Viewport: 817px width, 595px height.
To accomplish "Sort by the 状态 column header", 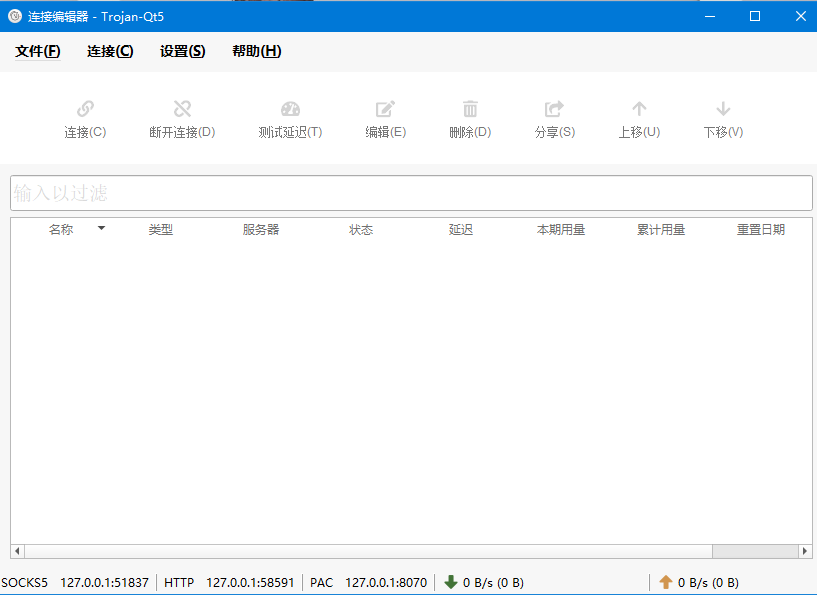I will coord(361,230).
